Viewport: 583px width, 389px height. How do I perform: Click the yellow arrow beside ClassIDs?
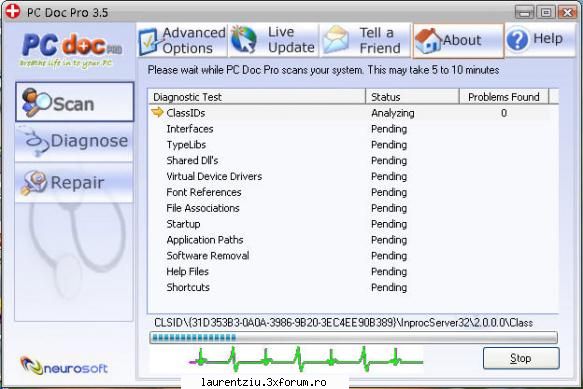tap(158, 112)
